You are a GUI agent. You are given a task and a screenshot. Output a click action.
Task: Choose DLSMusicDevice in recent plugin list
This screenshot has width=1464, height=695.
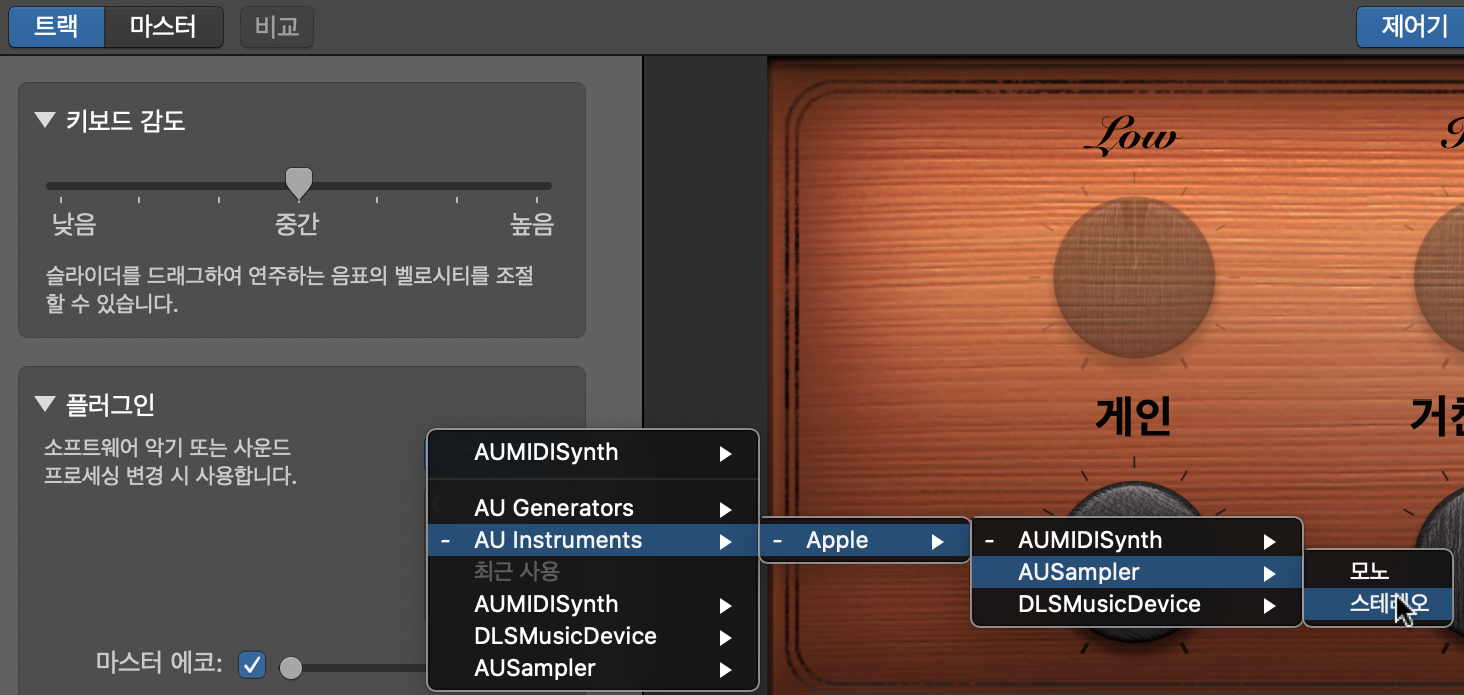click(593, 636)
